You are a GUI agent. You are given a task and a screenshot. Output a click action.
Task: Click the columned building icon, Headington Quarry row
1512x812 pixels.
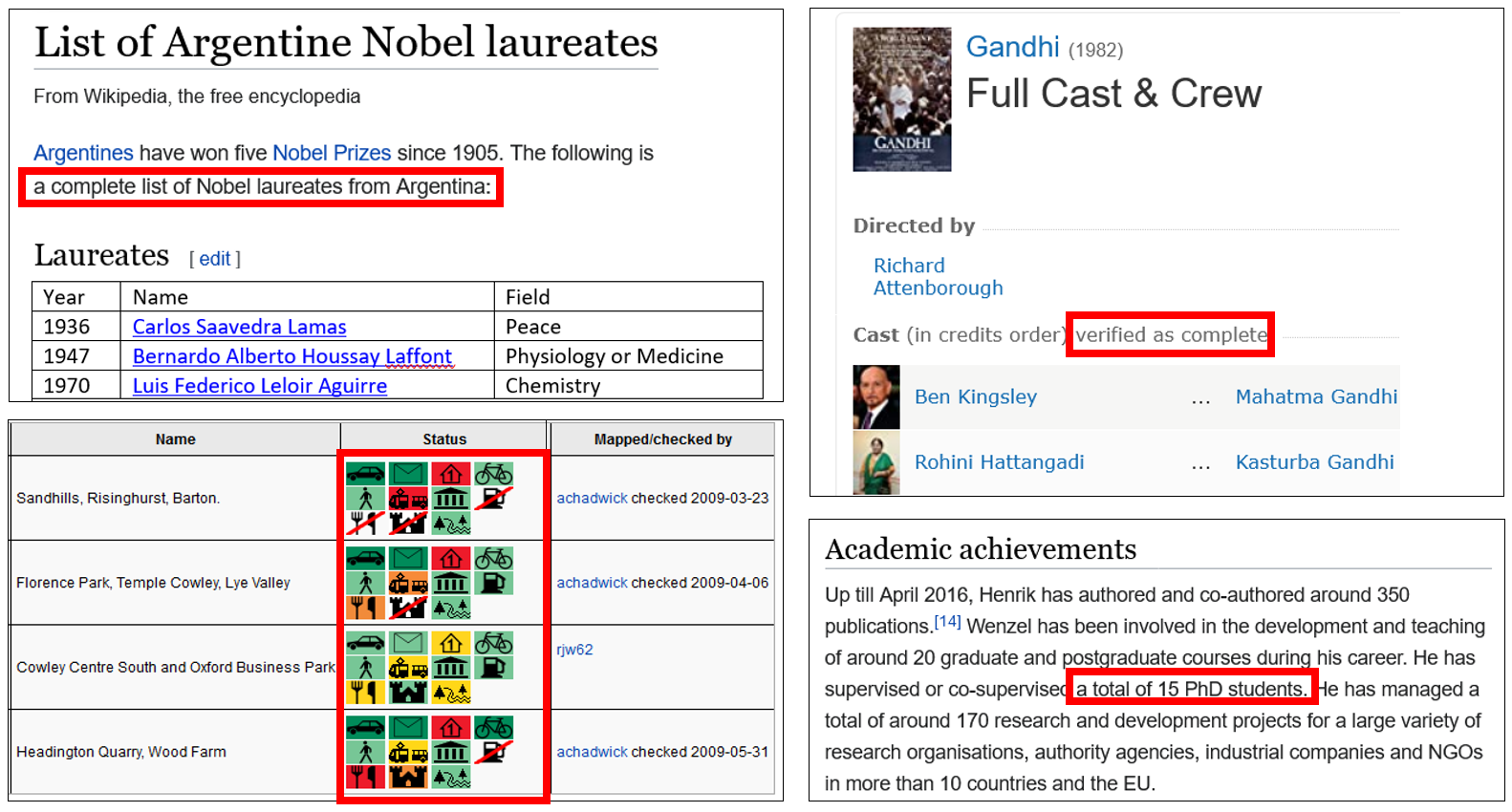pyautogui.click(x=451, y=752)
